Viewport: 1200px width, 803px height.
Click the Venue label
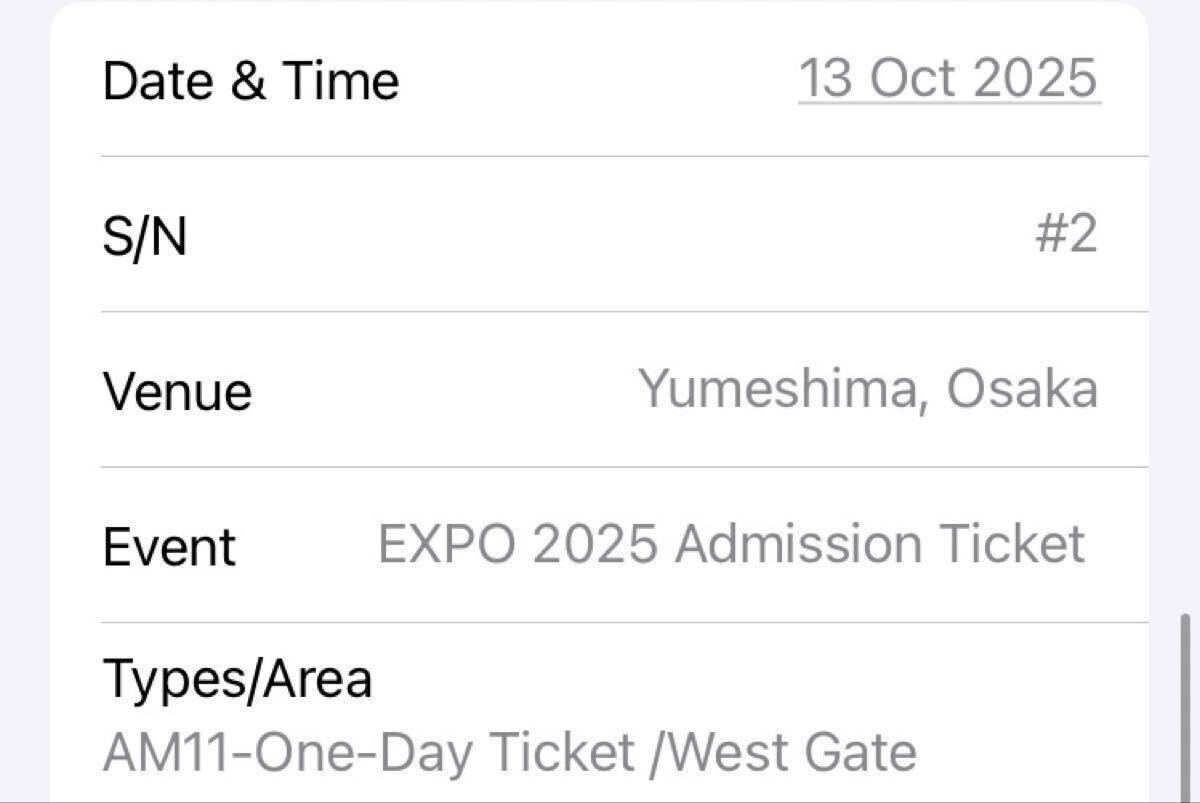176,391
